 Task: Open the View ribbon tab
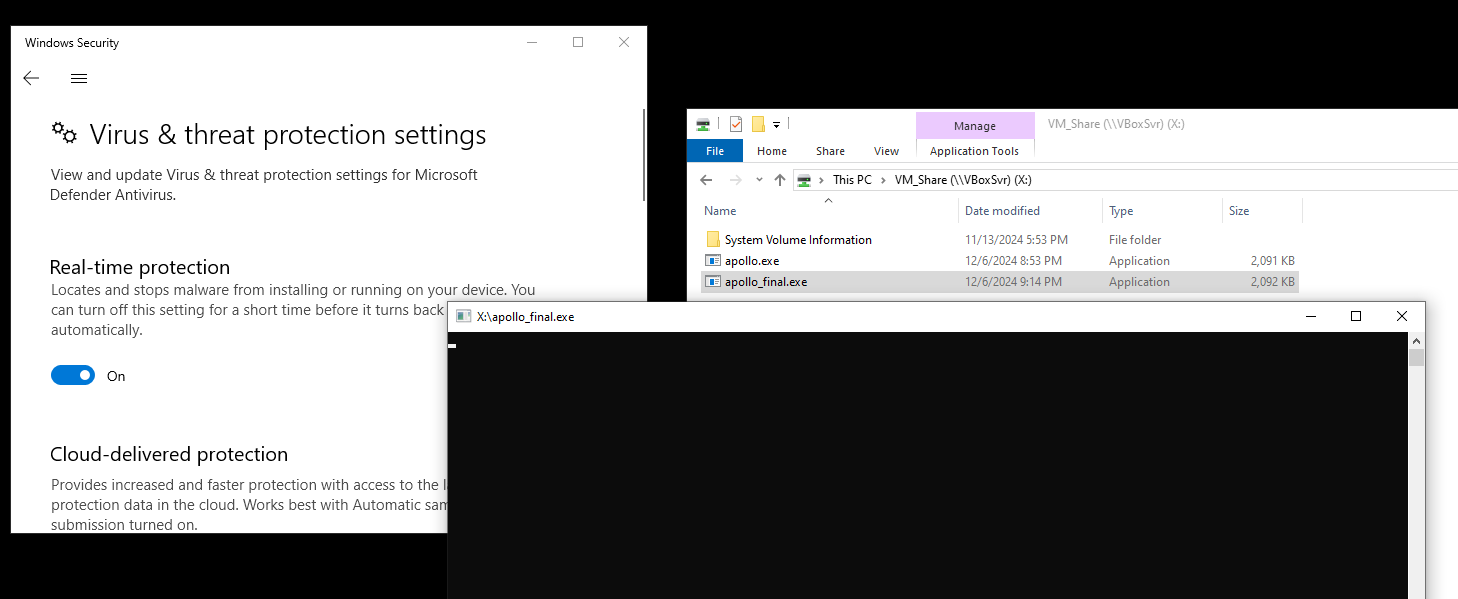887,151
